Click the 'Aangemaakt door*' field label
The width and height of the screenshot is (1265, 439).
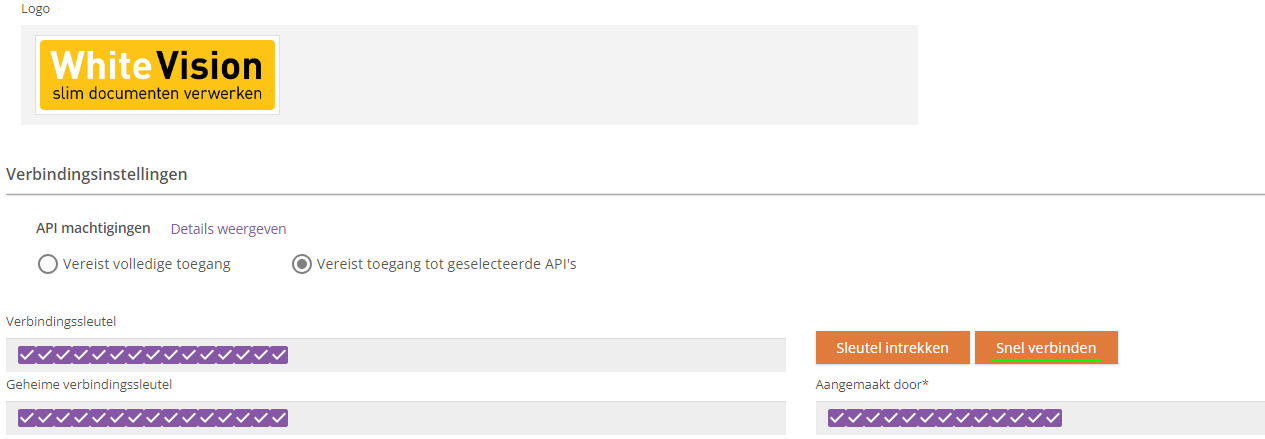872,384
